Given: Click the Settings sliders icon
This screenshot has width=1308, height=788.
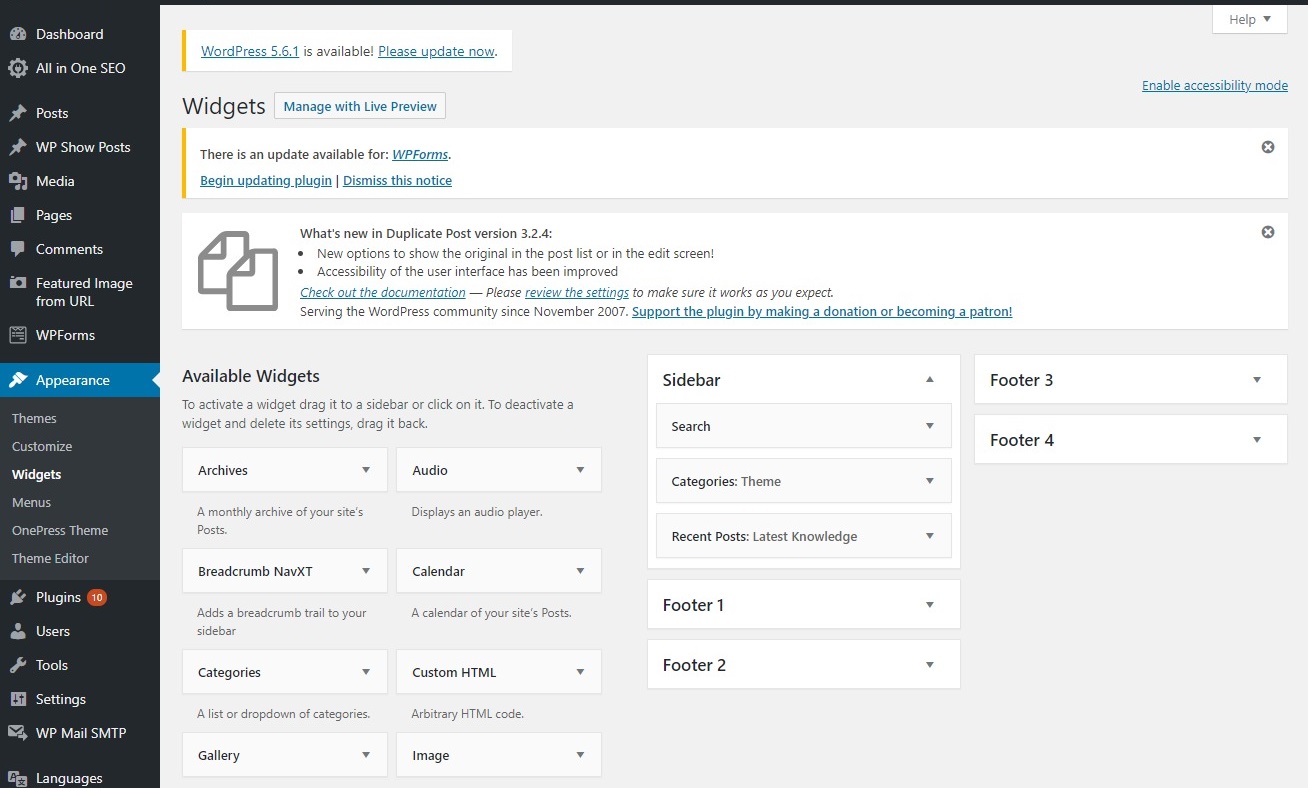Looking at the screenshot, I should (x=17, y=699).
